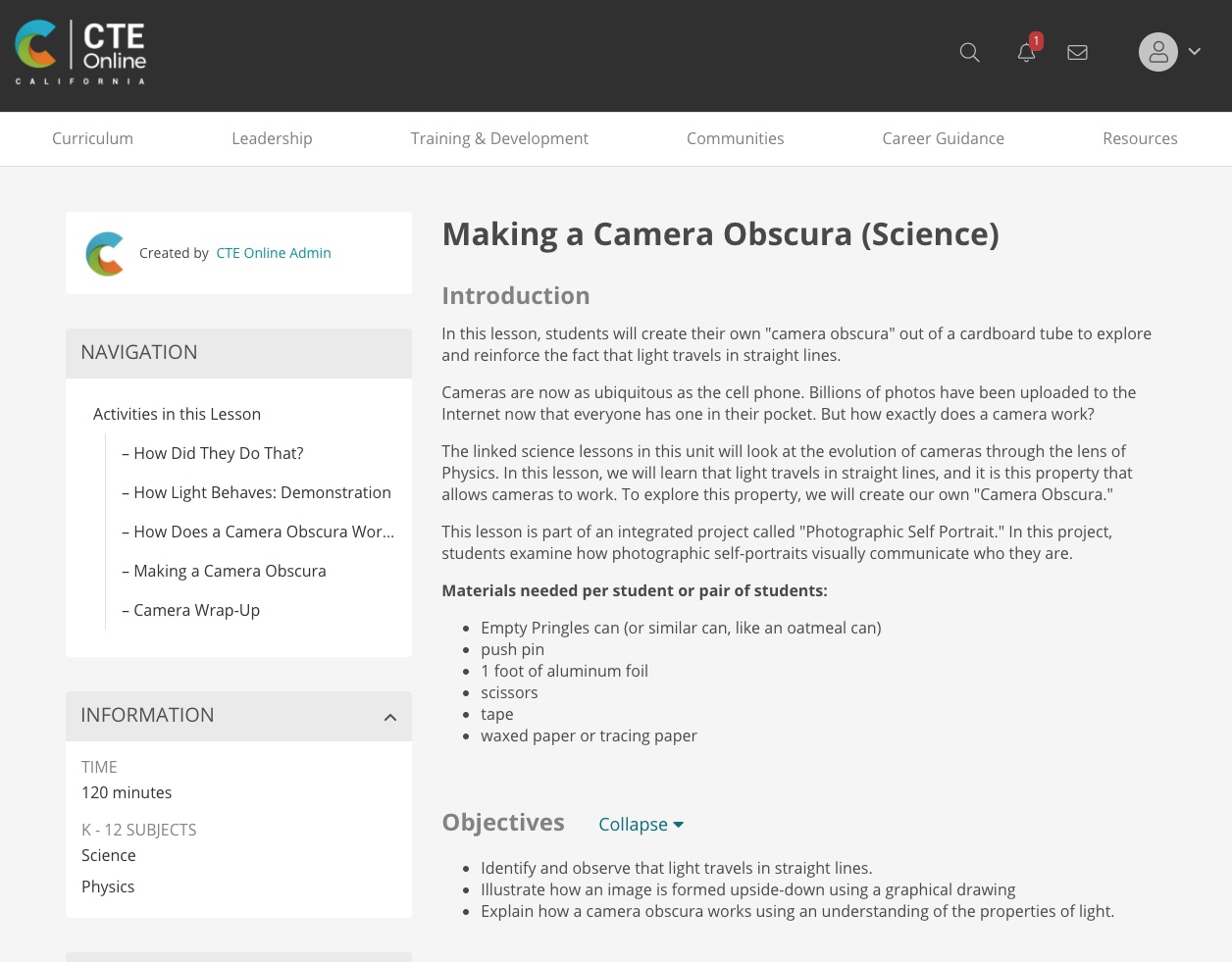Select 'Making a Camera Obscura' activity
Viewport: 1232px width, 962px height.
coord(230,571)
